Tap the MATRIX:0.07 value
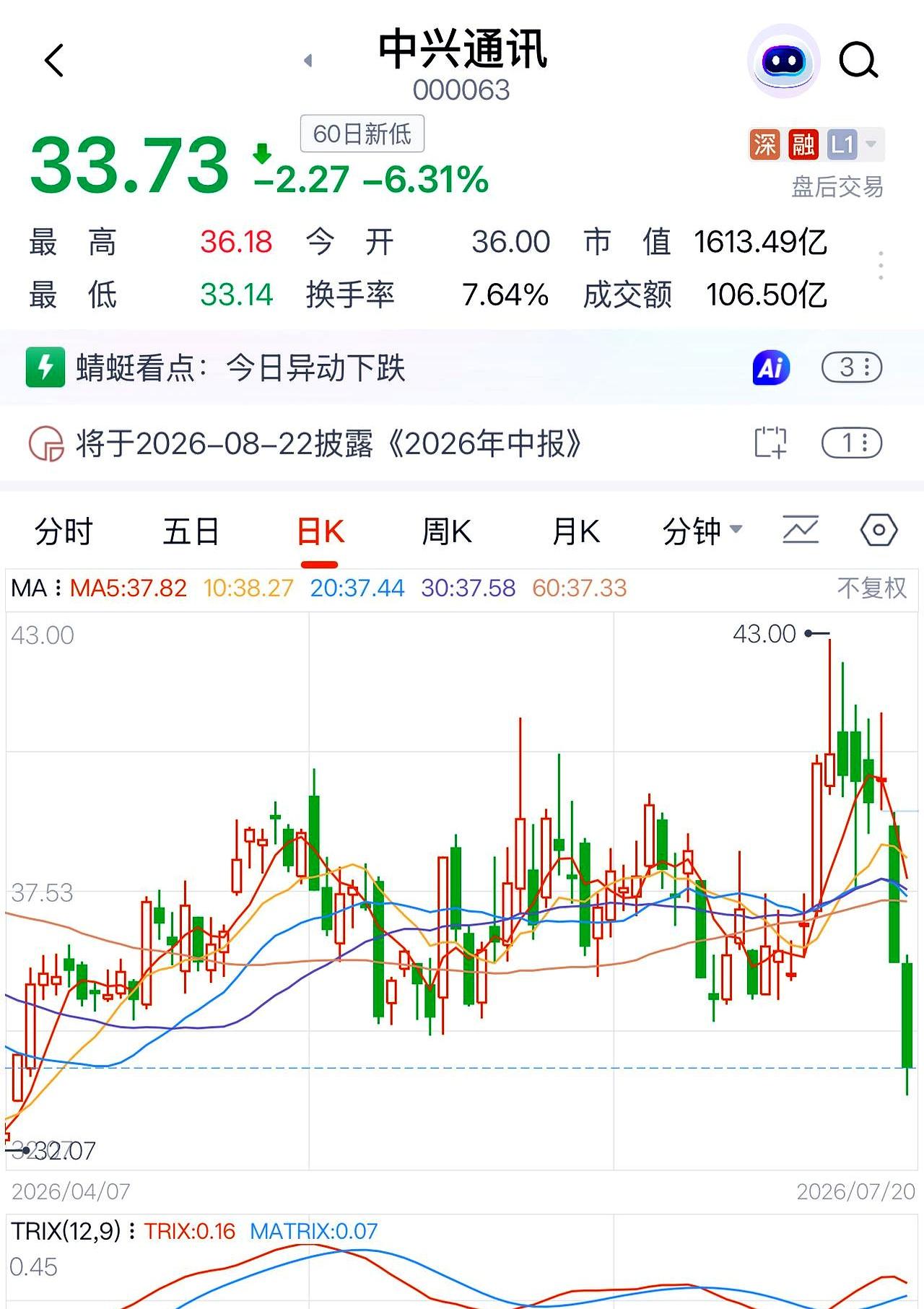 click(x=314, y=1231)
